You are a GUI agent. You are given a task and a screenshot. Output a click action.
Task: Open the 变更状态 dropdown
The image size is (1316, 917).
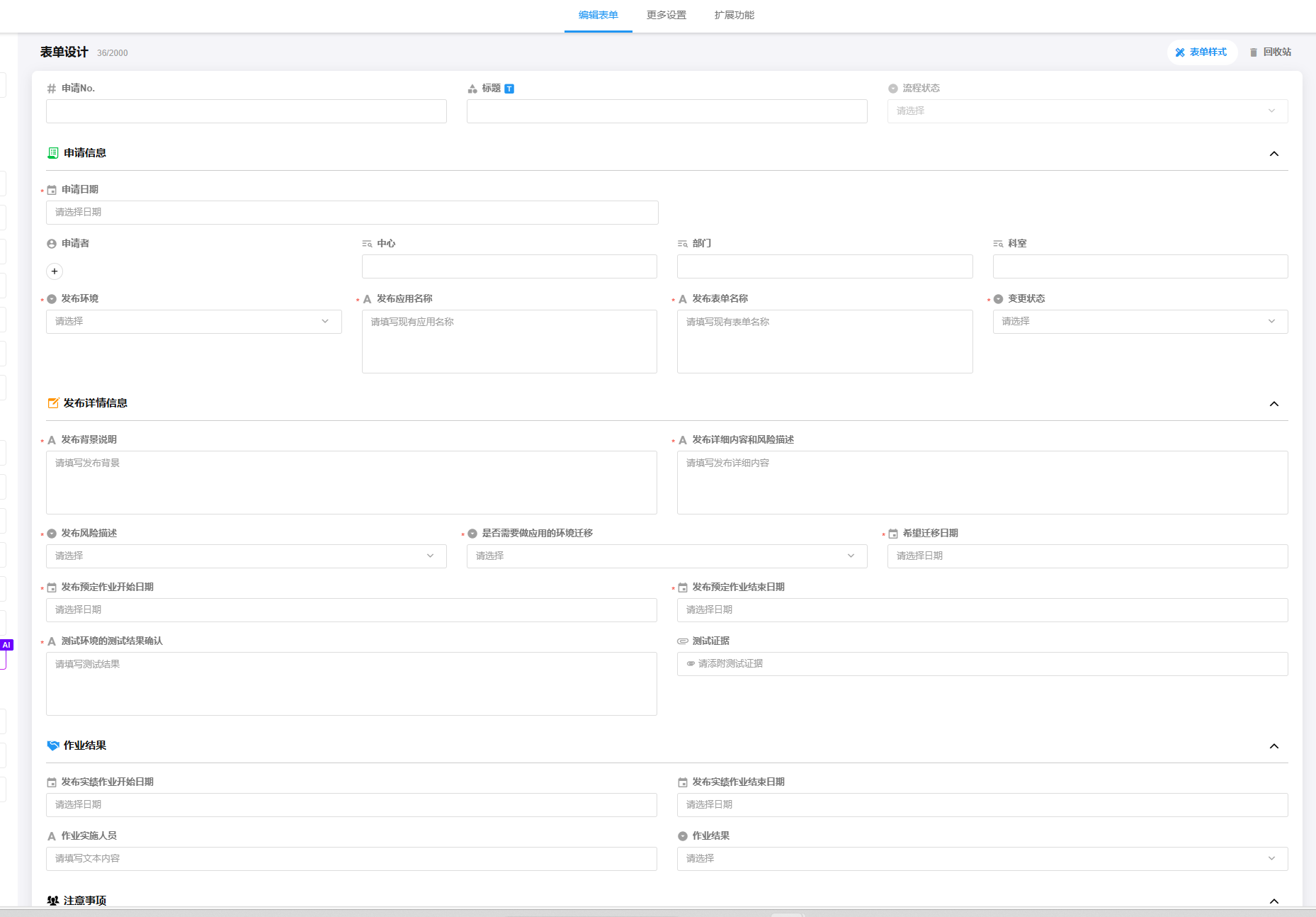point(1140,322)
